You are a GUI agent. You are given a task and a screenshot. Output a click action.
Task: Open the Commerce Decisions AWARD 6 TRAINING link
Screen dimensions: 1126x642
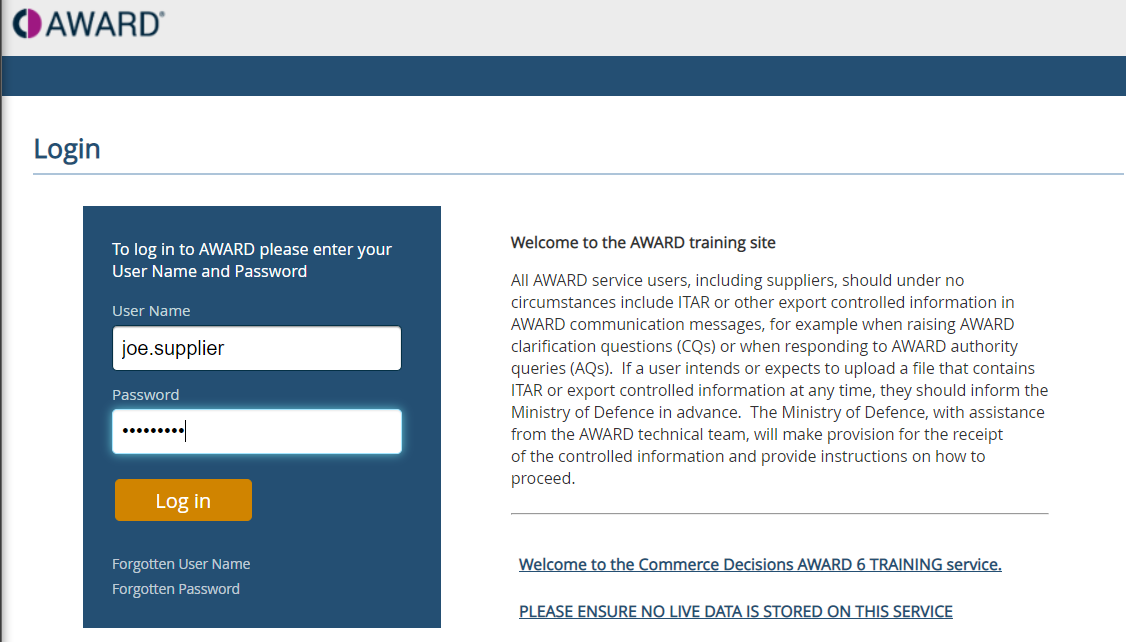(x=760, y=564)
